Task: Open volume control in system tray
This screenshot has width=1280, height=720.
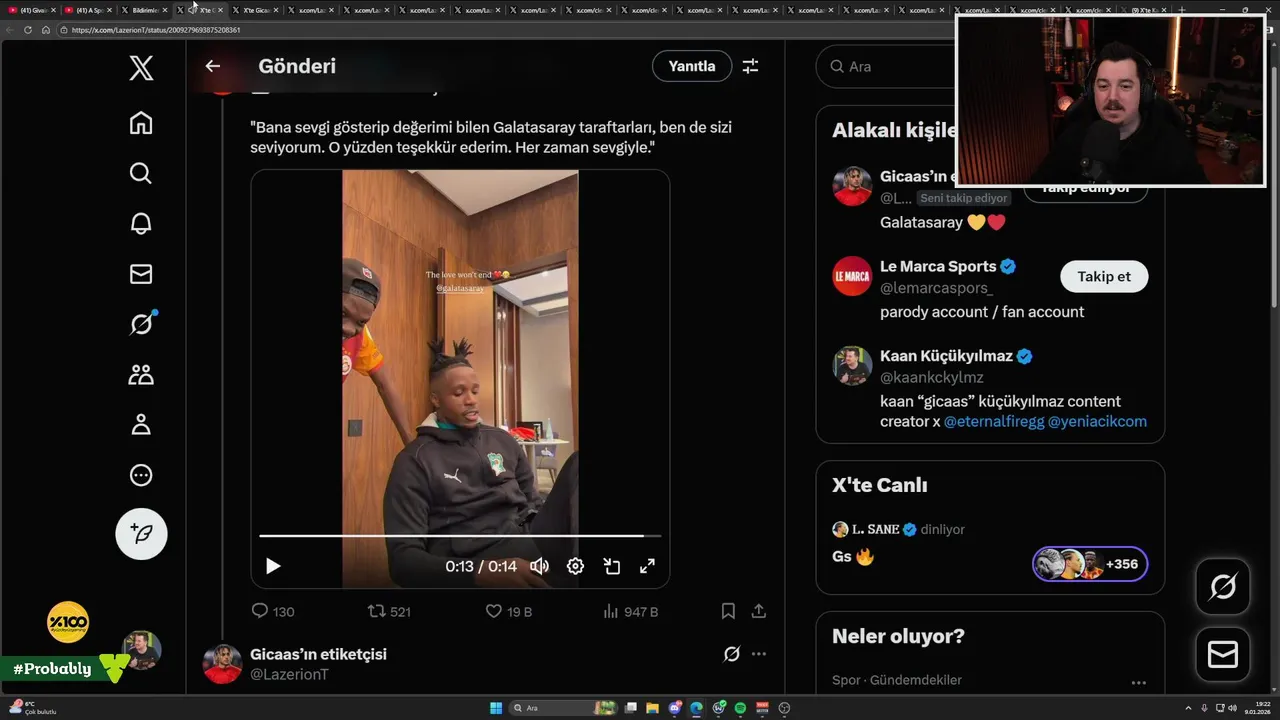Action: 1231,707
